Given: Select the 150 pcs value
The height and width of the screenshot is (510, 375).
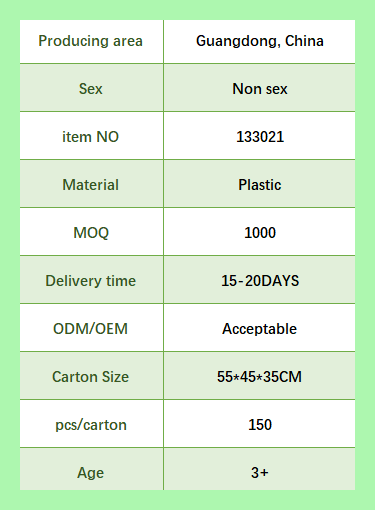Looking at the screenshot, I should pyautogui.click(x=260, y=425).
